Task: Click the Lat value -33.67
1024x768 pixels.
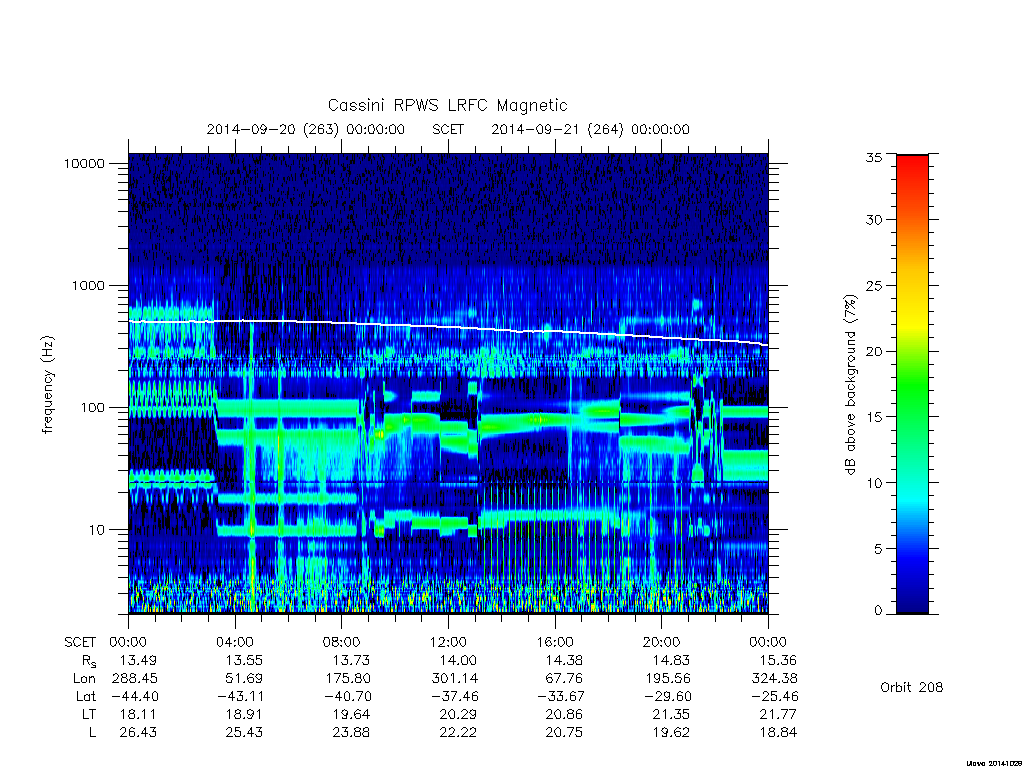Action: coord(560,697)
